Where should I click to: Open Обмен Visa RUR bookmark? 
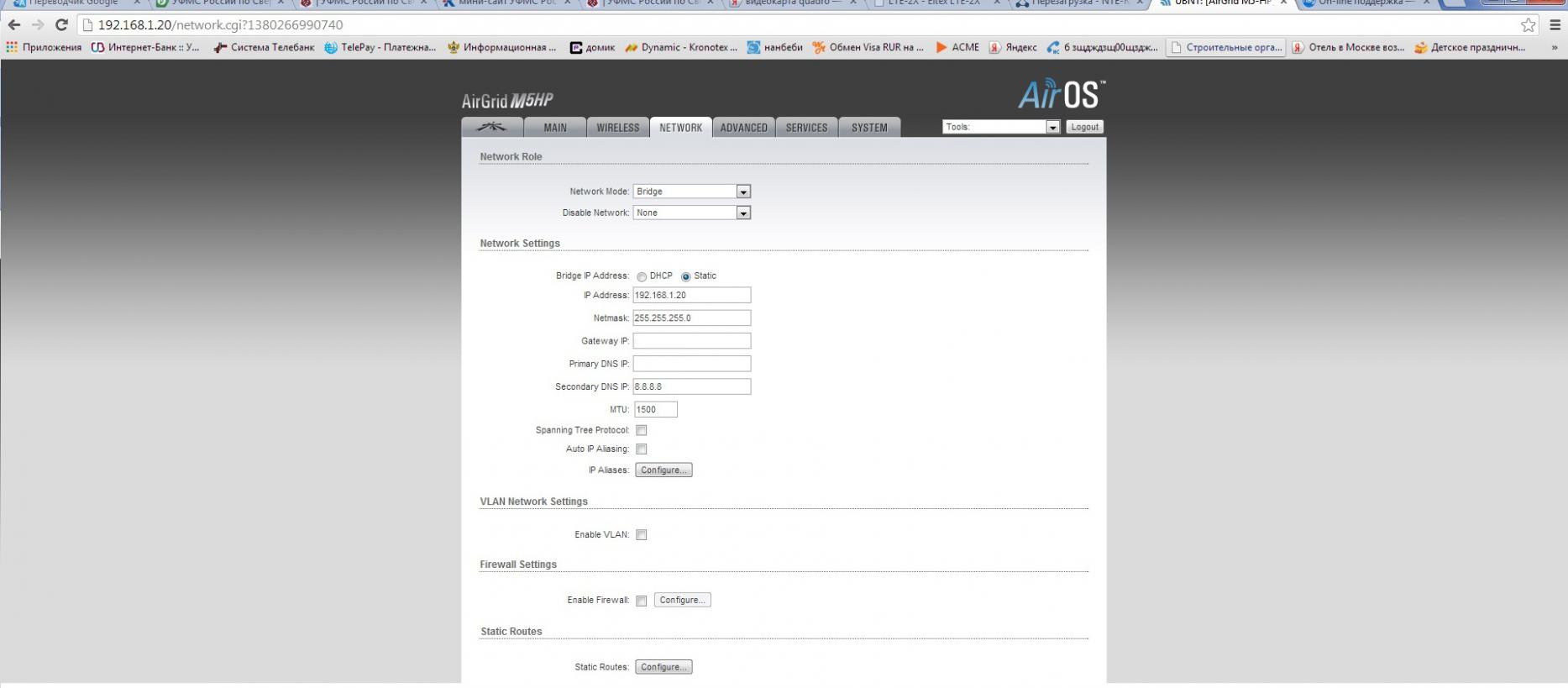[868, 47]
